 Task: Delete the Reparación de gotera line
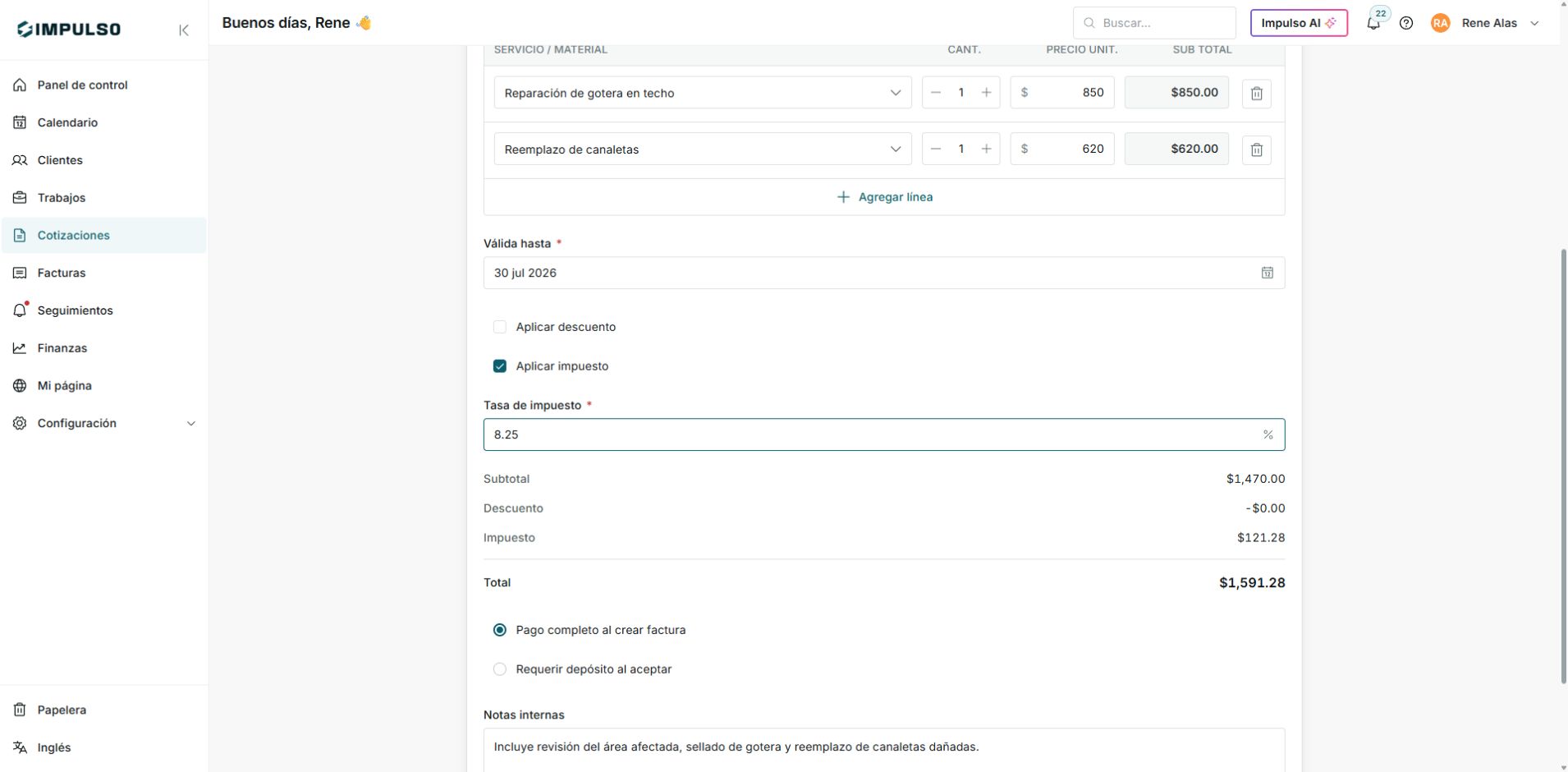tap(1256, 93)
